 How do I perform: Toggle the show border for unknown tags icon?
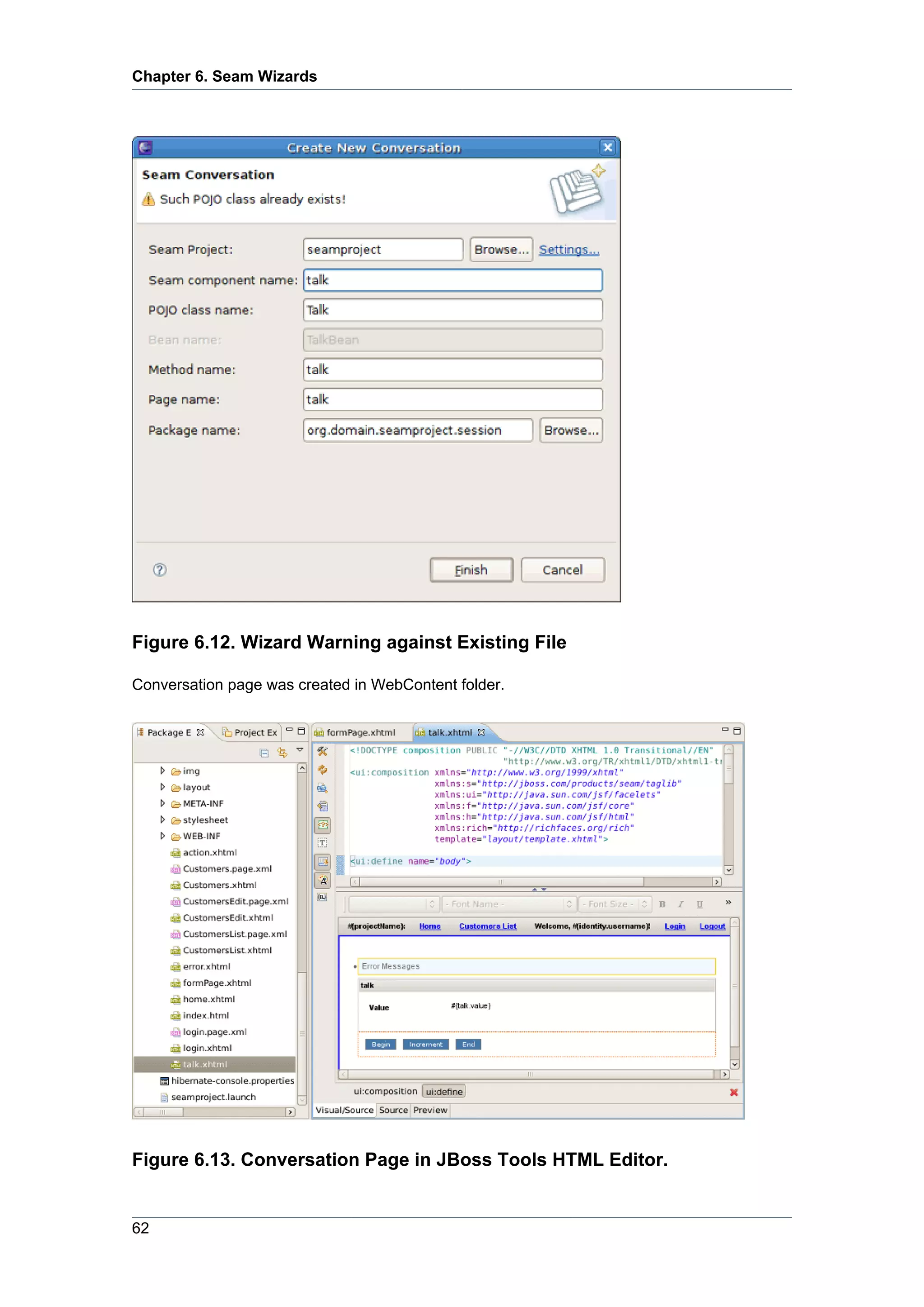pyautogui.click(x=323, y=825)
